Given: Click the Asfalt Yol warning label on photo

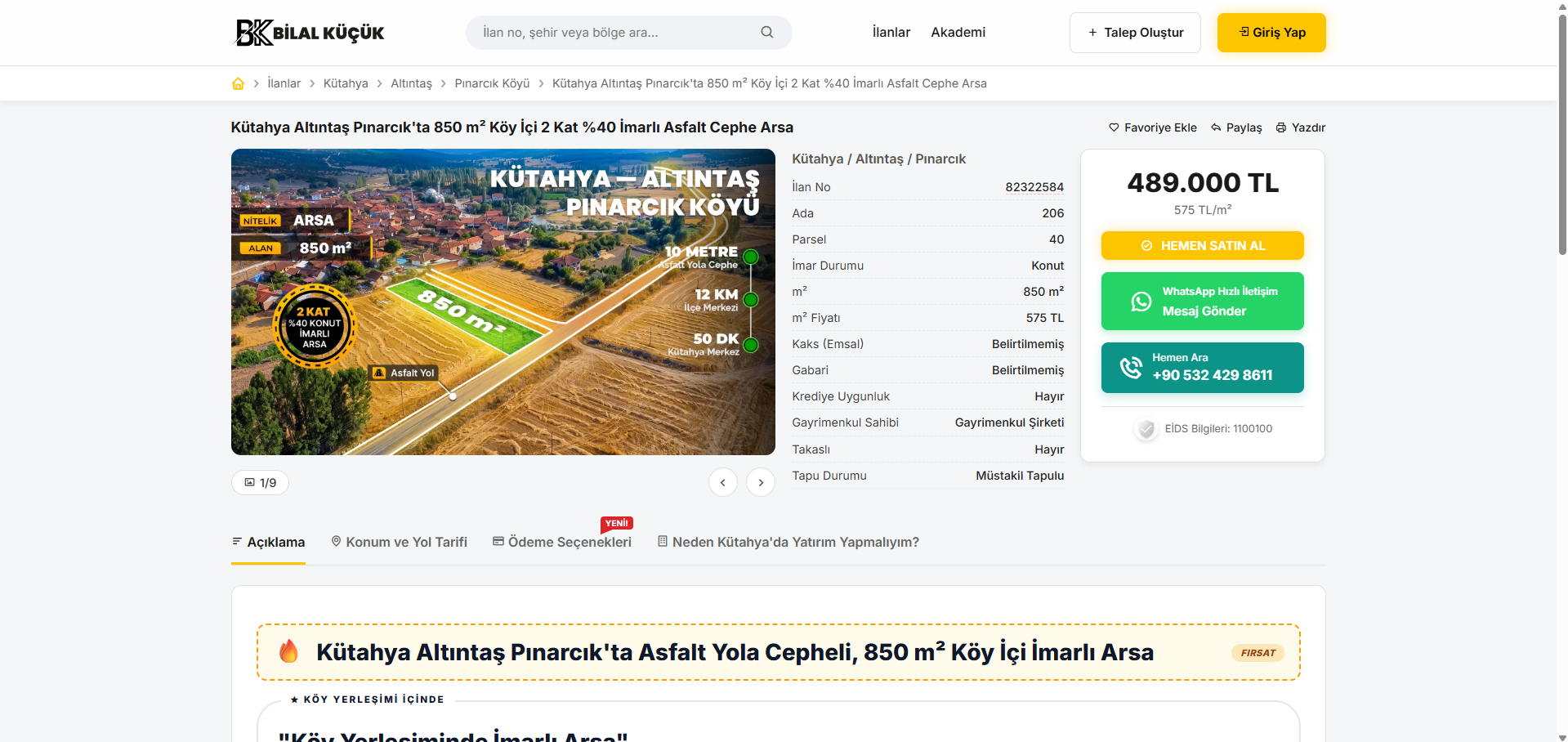Looking at the screenshot, I should coord(404,373).
